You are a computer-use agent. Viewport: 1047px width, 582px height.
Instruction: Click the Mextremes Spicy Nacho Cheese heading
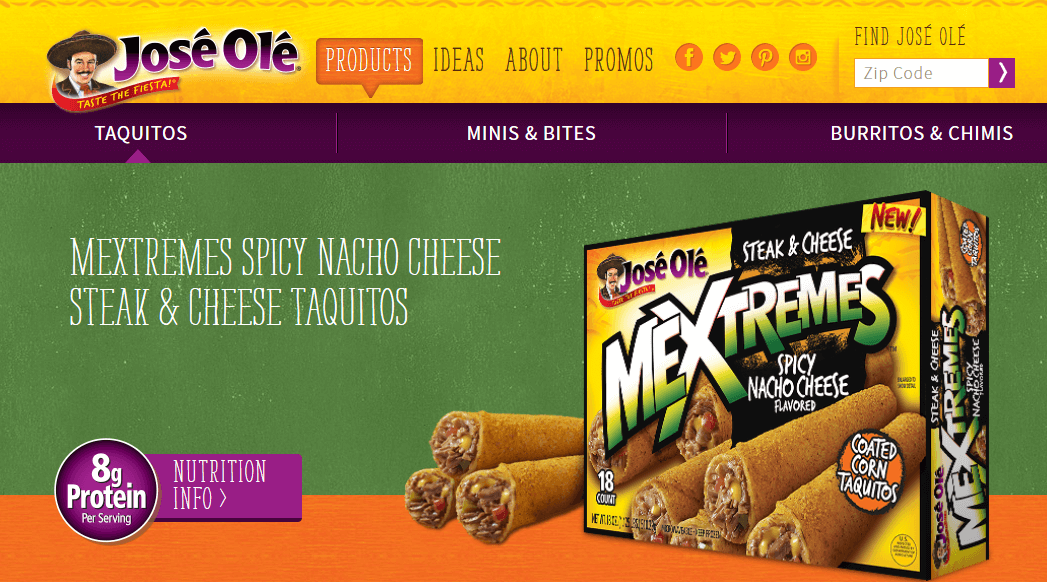(x=285, y=282)
